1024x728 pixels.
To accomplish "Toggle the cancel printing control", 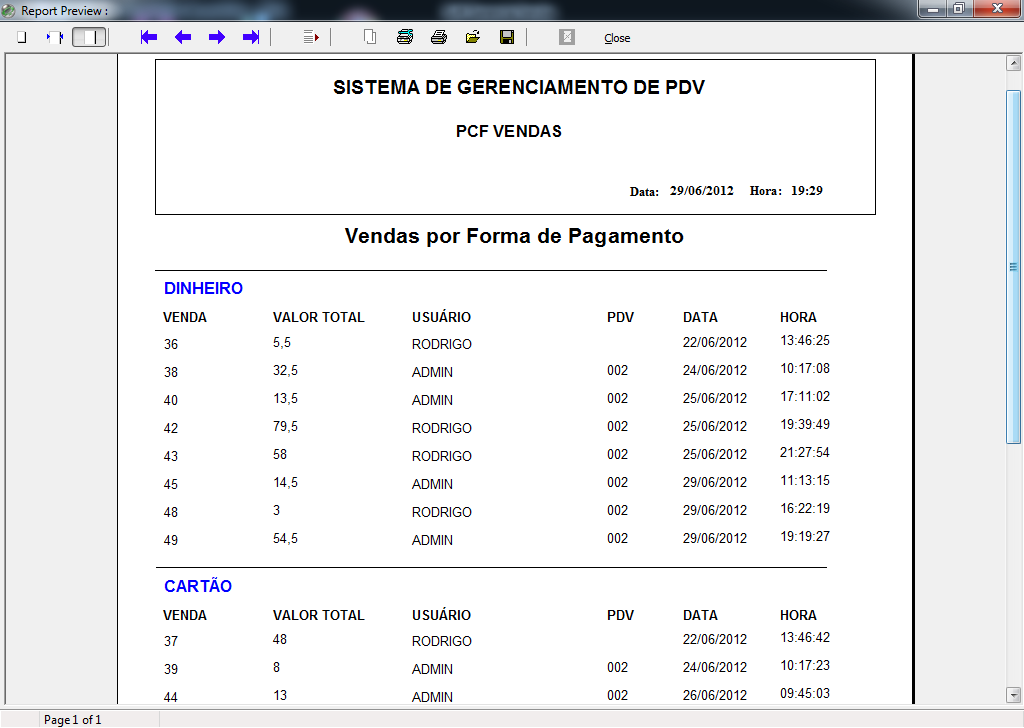I will tap(566, 36).
